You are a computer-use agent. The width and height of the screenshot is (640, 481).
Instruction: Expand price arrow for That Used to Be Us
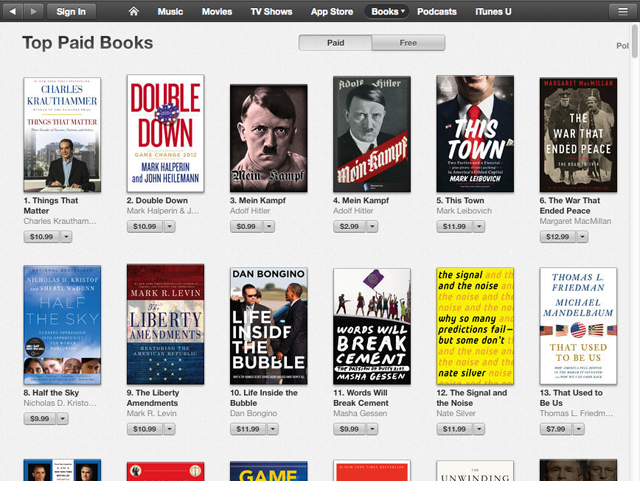(579, 429)
